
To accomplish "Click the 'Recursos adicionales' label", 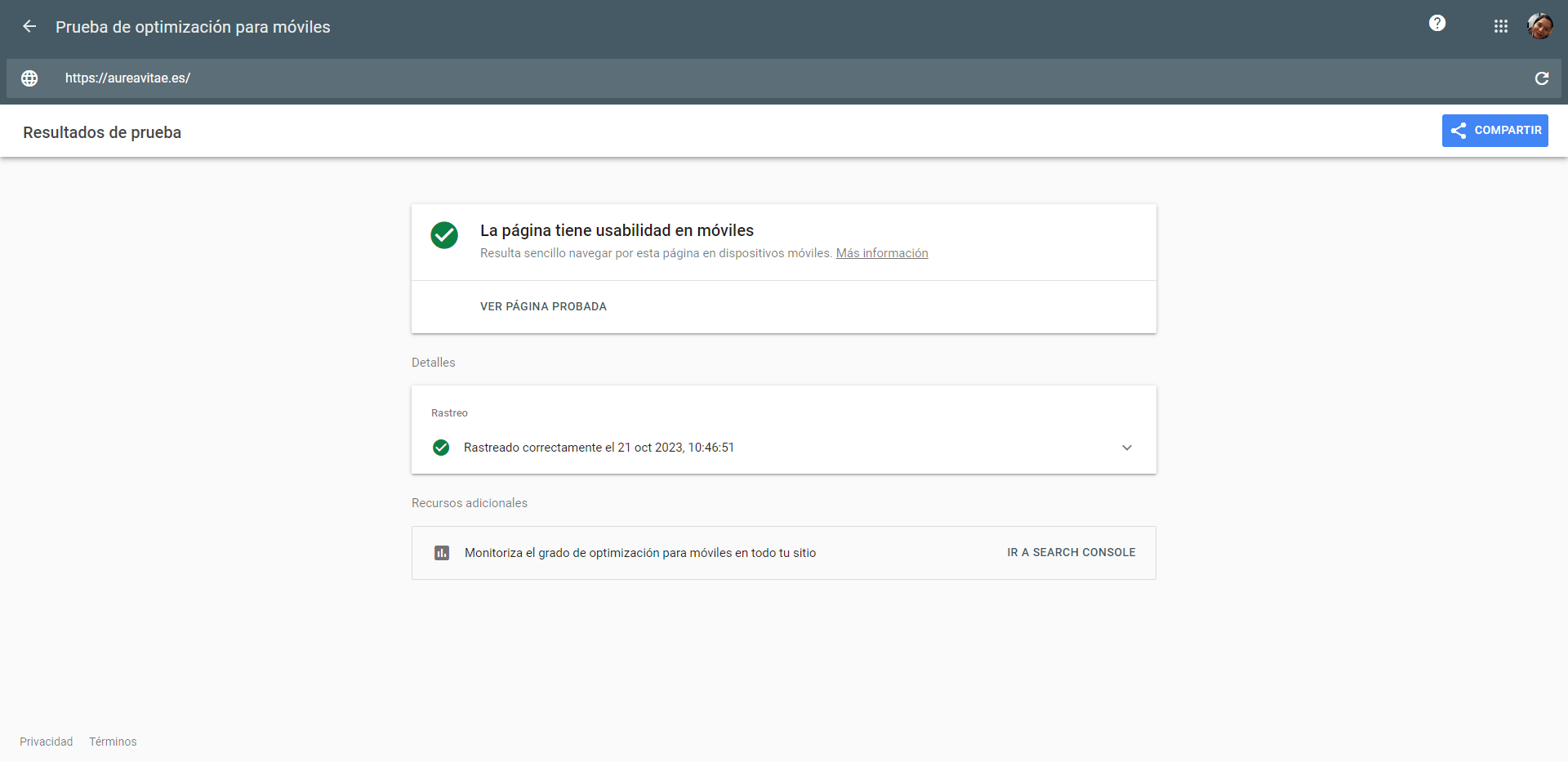I will (470, 503).
